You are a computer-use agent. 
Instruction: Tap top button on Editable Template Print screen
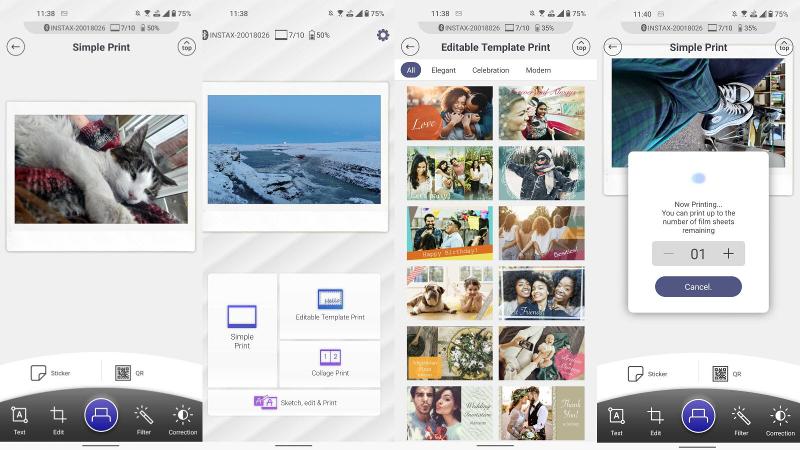pyautogui.click(x=581, y=47)
